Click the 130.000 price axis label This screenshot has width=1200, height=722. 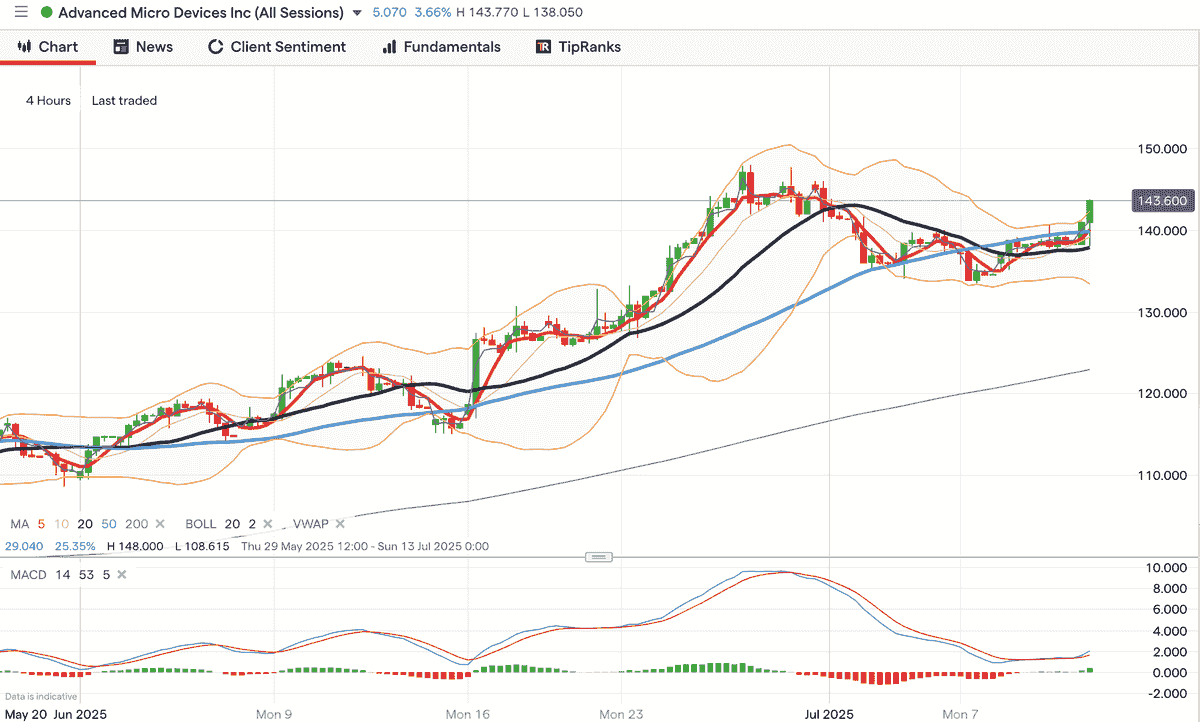click(1161, 312)
